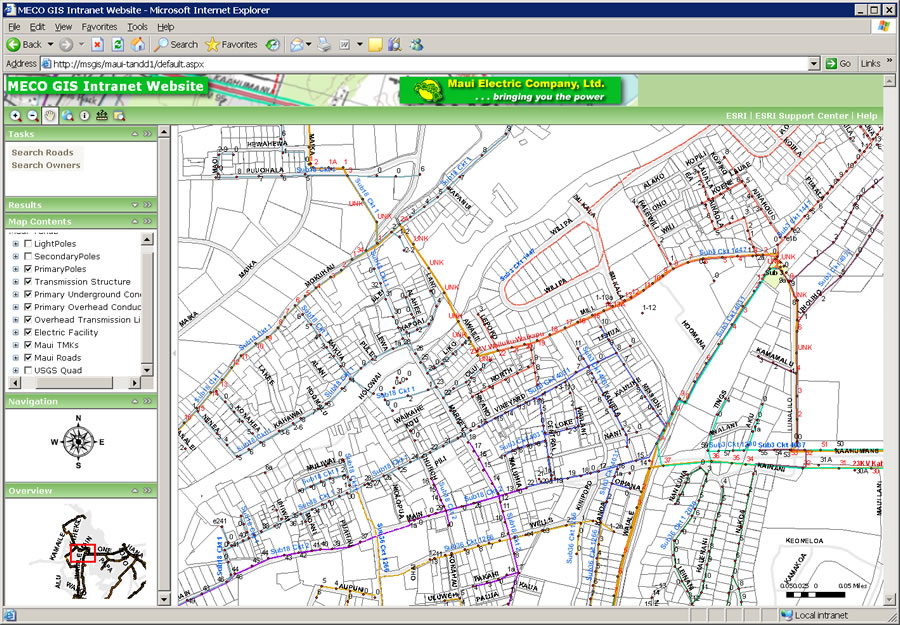Click the Full Extent globe tool

coord(67,116)
